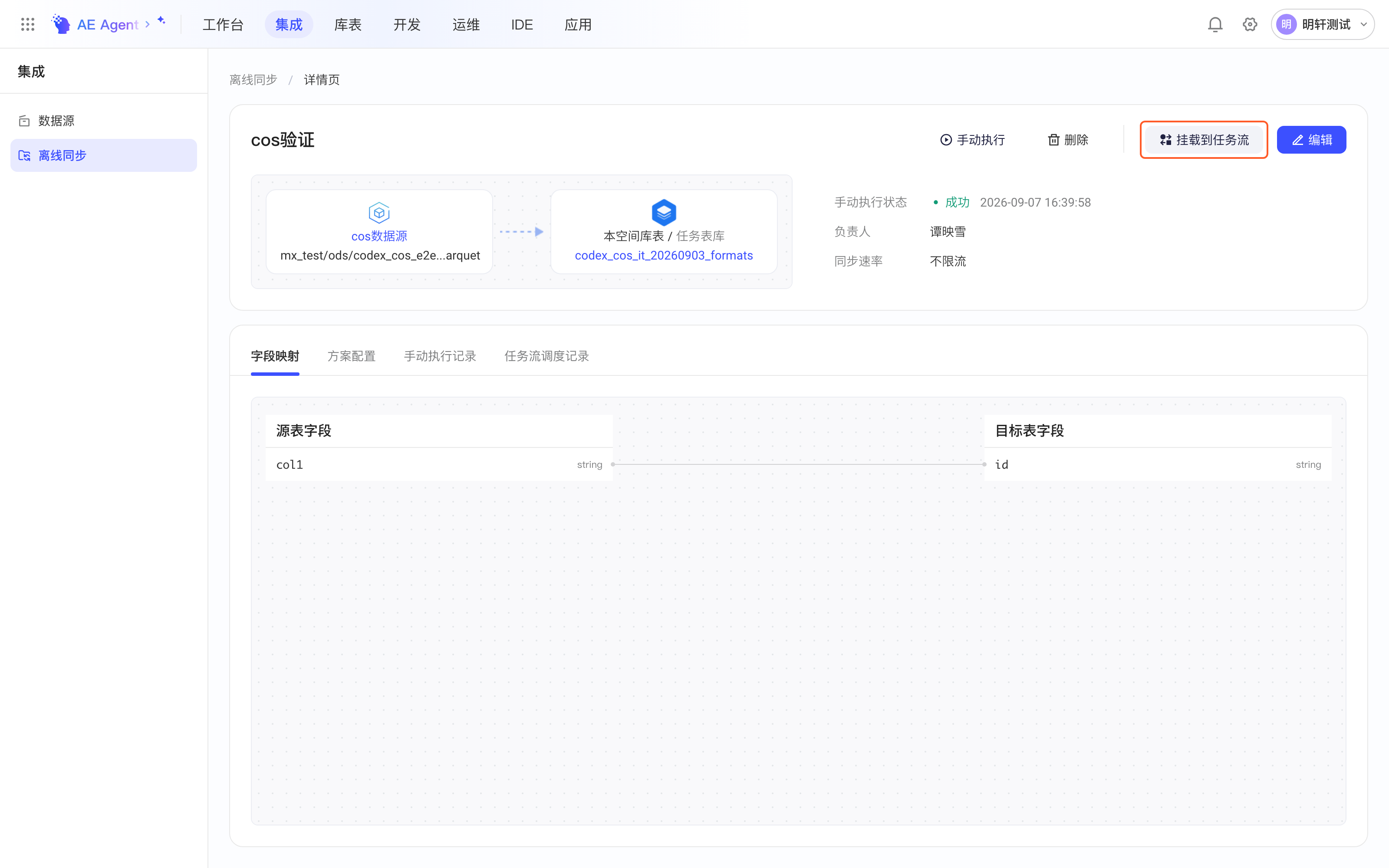The height and width of the screenshot is (868, 1389).
Task: Switch to the 方案配置 tab
Action: point(351,356)
